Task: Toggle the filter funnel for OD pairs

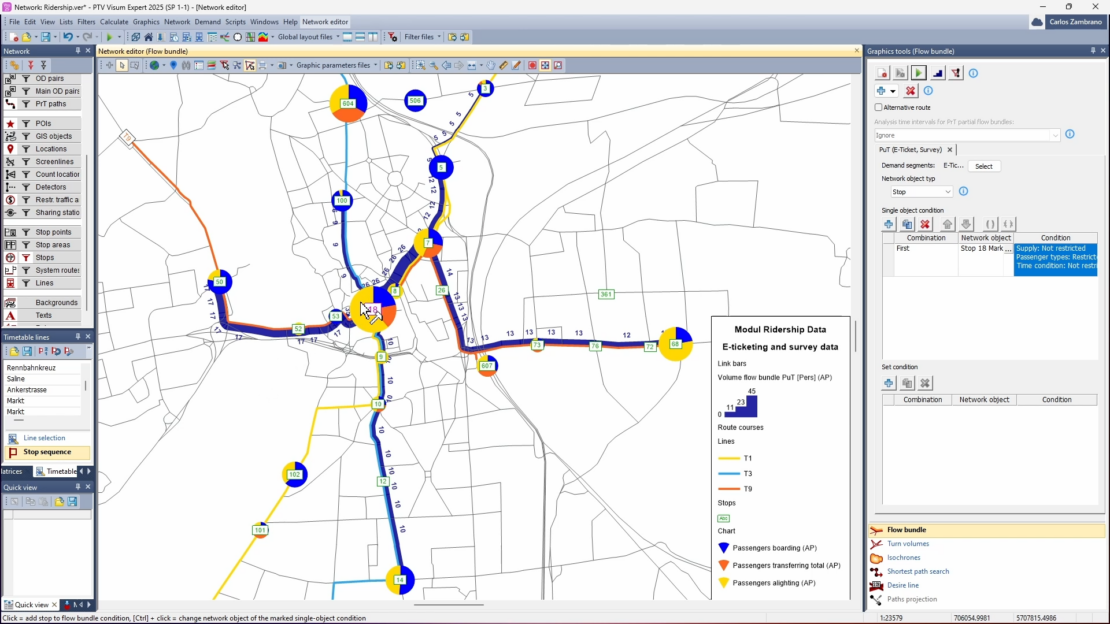Action: (25, 79)
